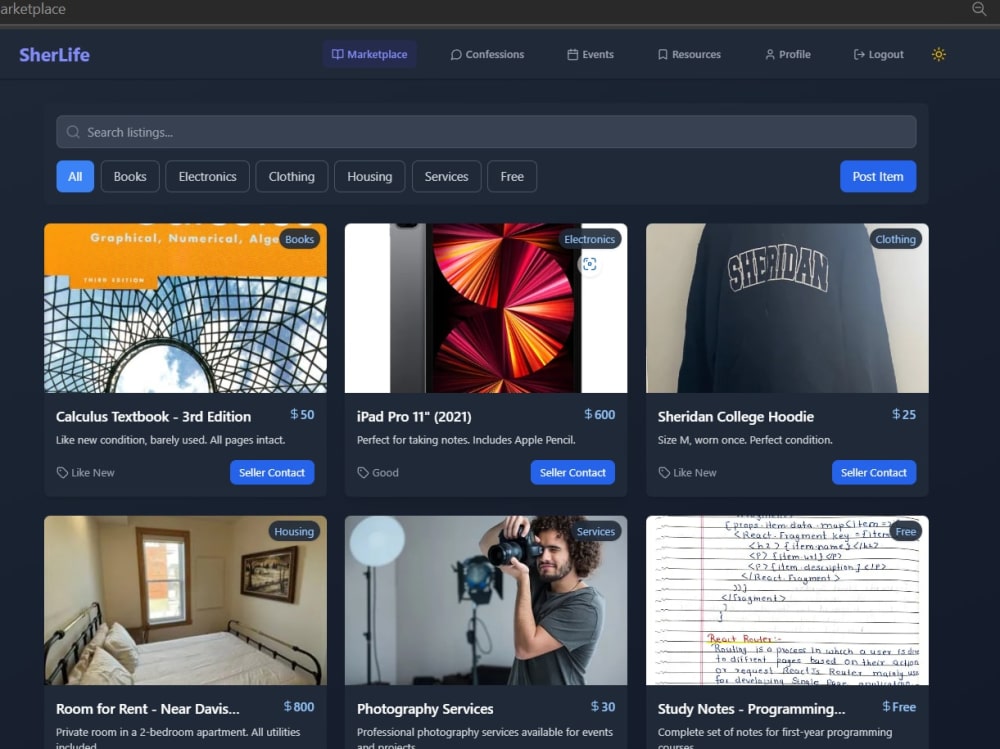
Task: Click the Free badge on study notes image
Action: [x=906, y=531]
